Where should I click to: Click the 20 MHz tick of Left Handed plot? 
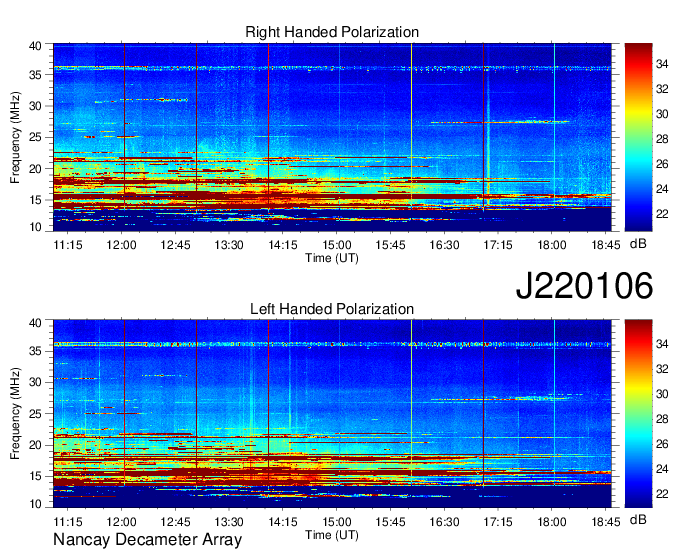coord(35,445)
